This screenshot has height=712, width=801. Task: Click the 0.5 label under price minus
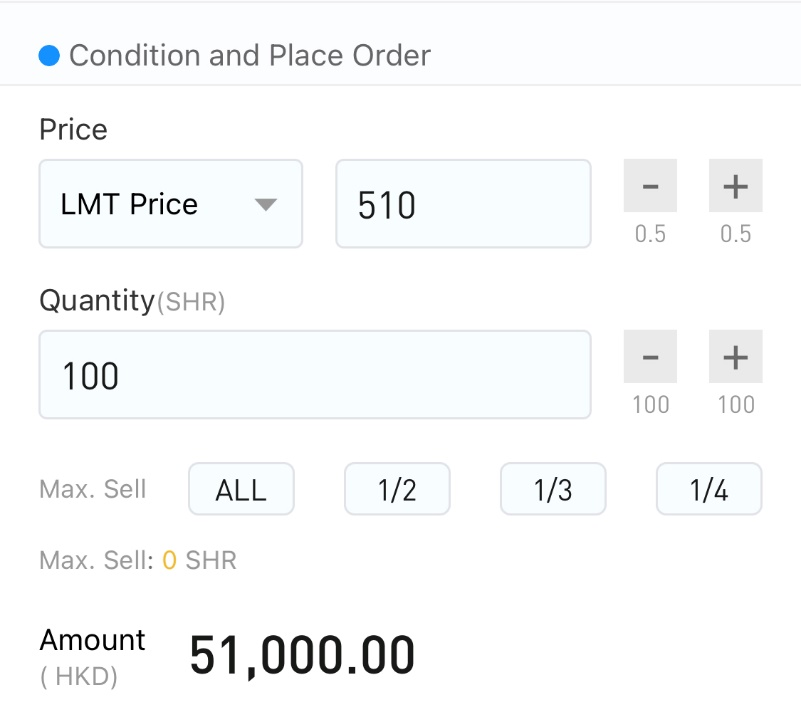pyautogui.click(x=650, y=234)
